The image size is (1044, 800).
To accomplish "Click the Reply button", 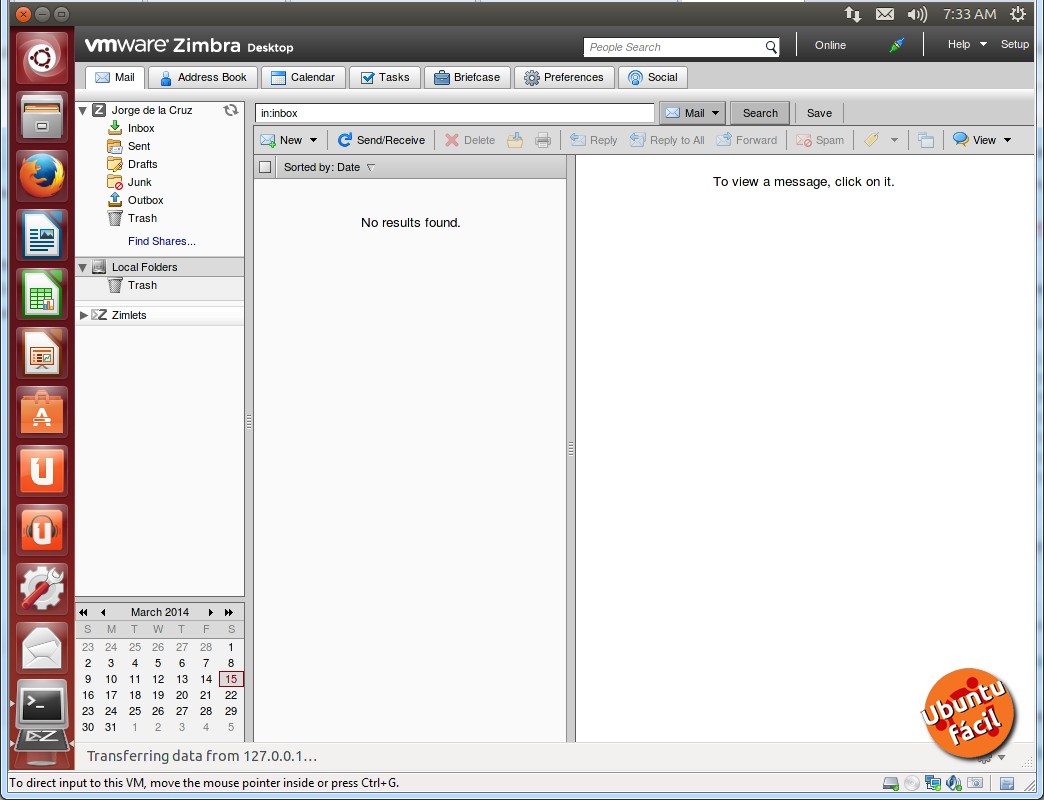I will 594,140.
